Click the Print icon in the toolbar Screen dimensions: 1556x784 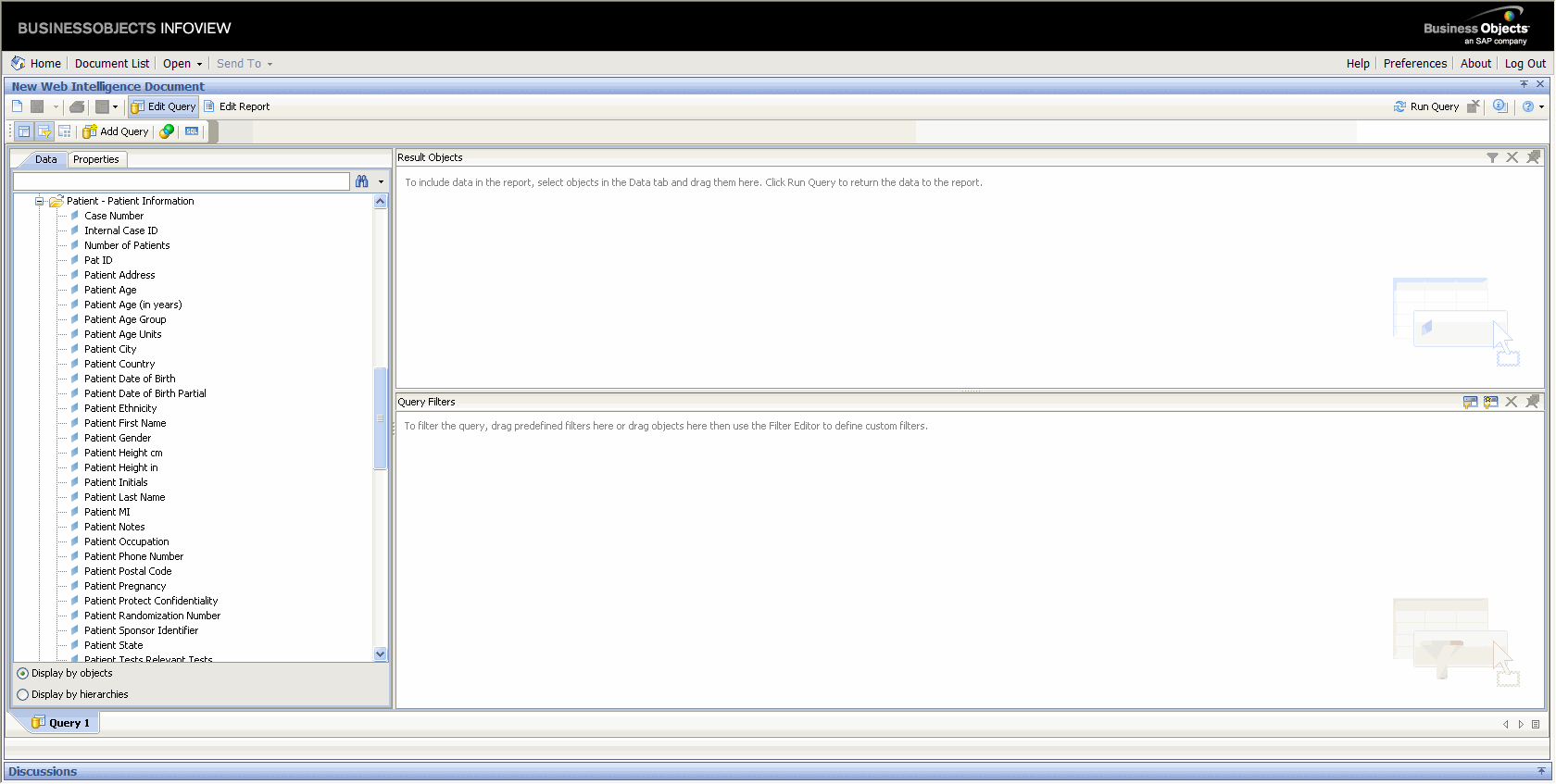pyautogui.click(x=77, y=106)
